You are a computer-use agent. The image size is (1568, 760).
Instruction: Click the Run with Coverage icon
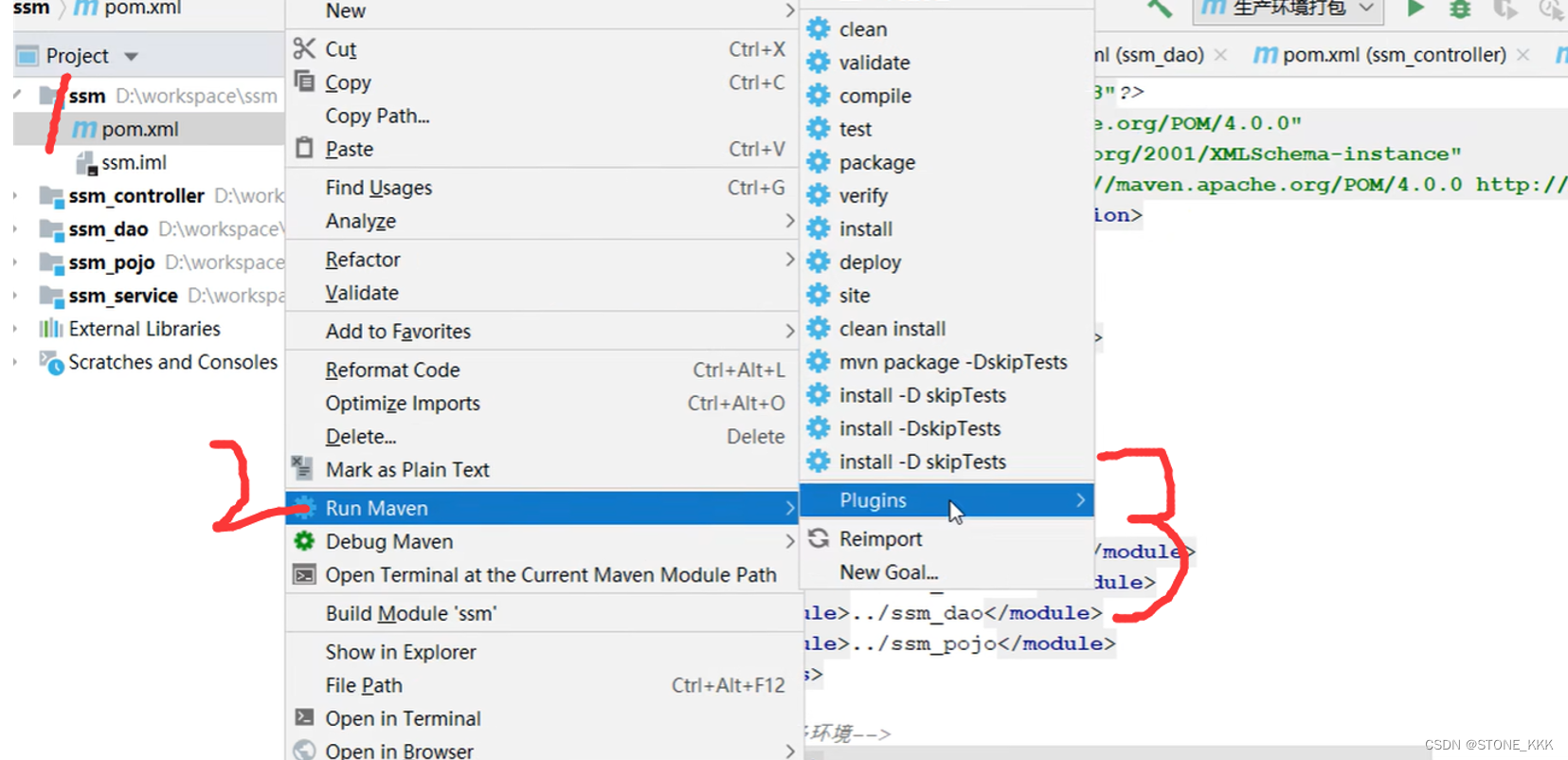click(x=1505, y=9)
